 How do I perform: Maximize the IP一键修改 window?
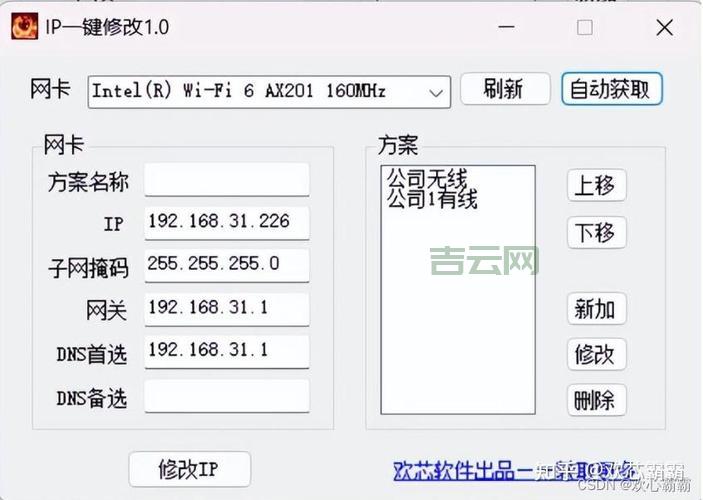coord(585,27)
